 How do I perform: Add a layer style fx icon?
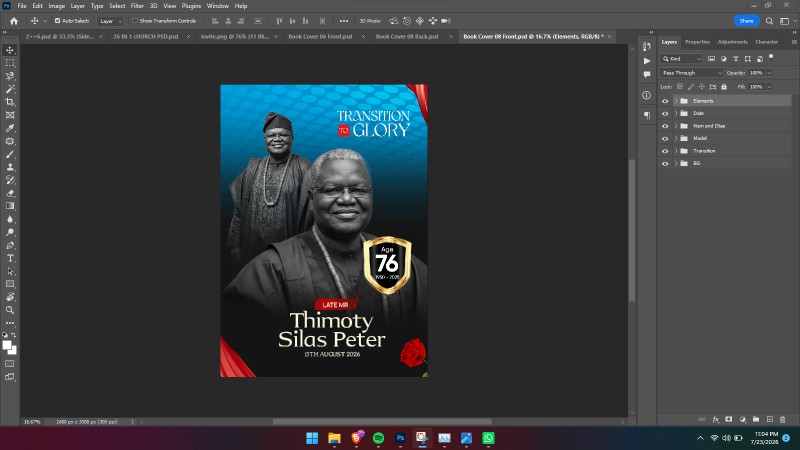716,419
